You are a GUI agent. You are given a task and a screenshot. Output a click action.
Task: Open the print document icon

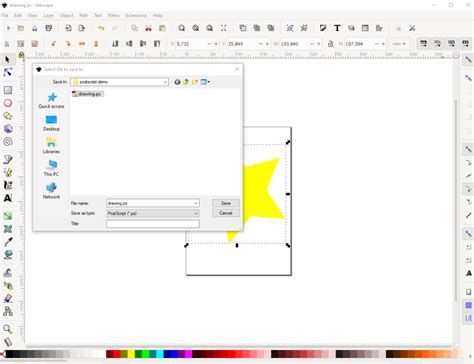pyautogui.click(x=49, y=28)
